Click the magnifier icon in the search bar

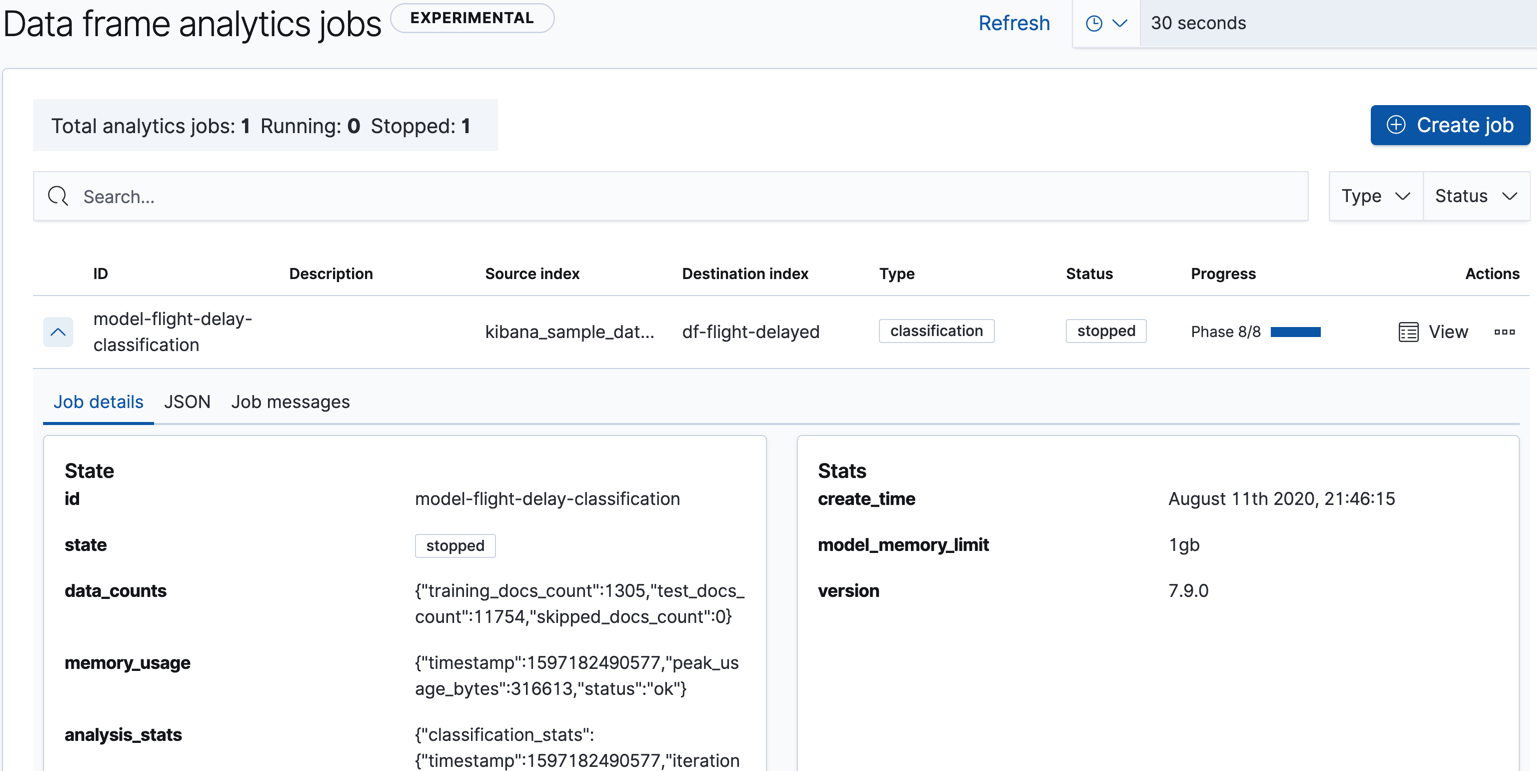57,196
